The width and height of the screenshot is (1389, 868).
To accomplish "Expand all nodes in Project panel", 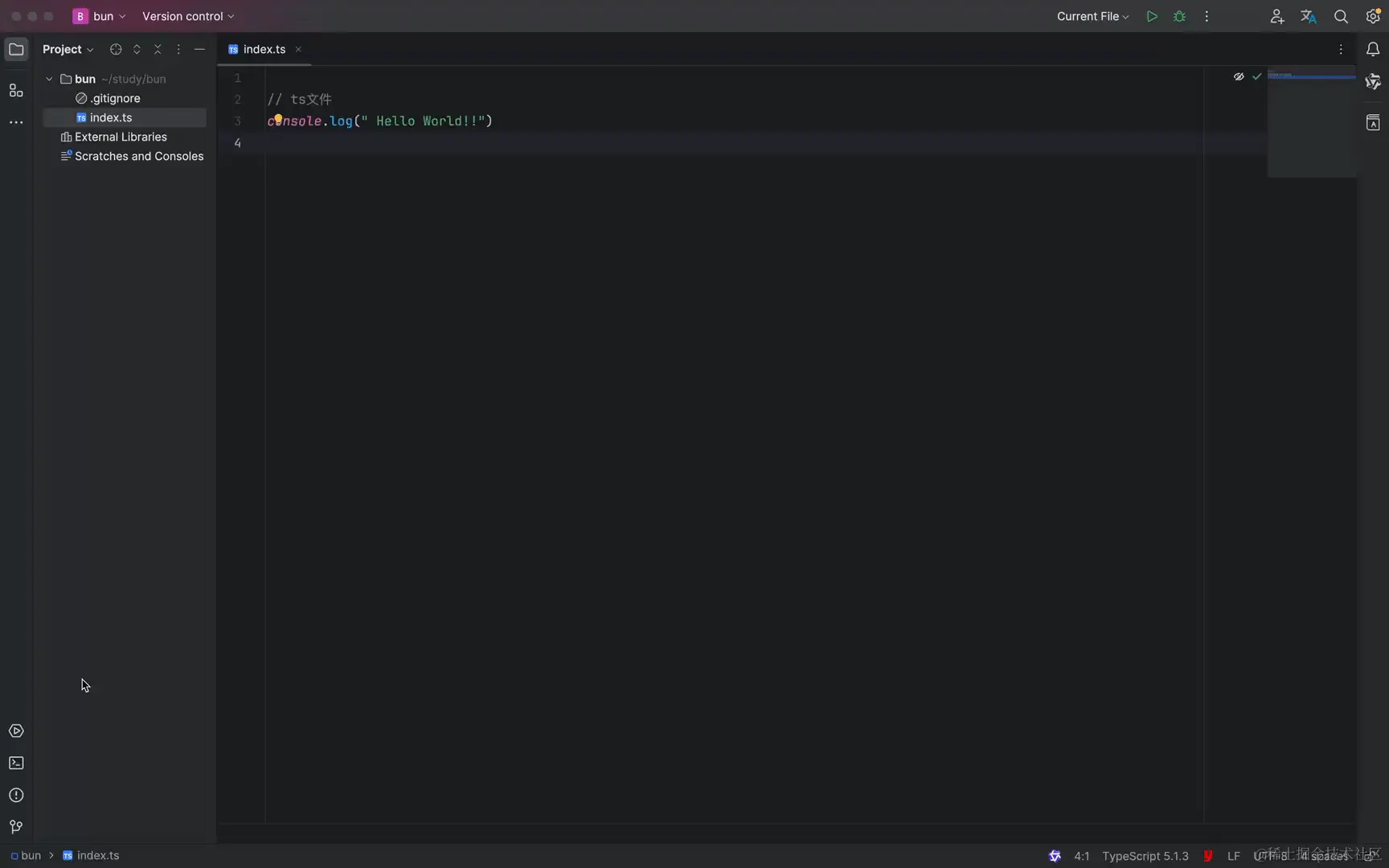I will point(137,49).
